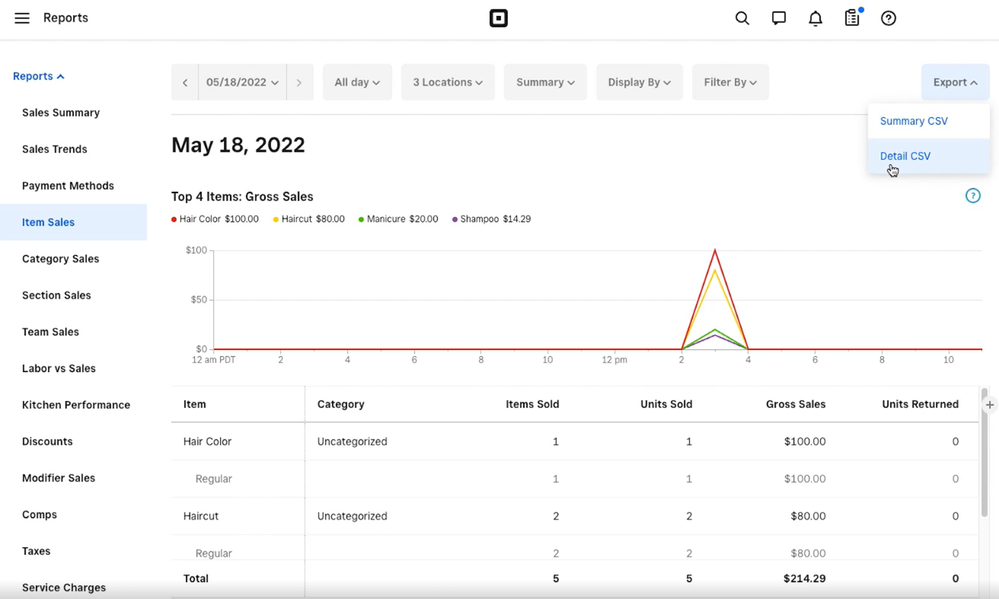999x599 pixels.
Task: Click the red Hair Color legend dot
Action: 174,219
